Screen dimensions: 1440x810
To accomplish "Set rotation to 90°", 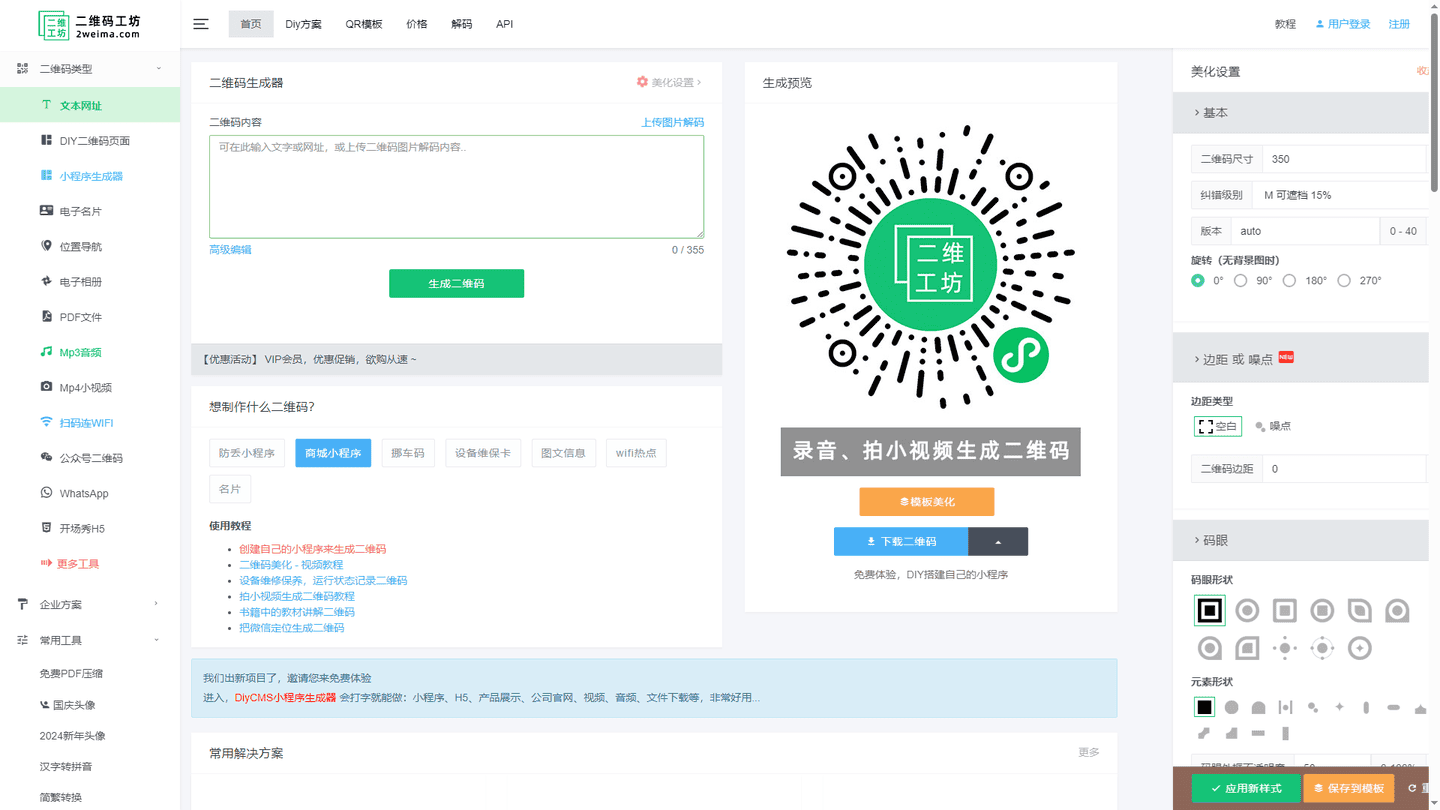I will click(x=1241, y=281).
